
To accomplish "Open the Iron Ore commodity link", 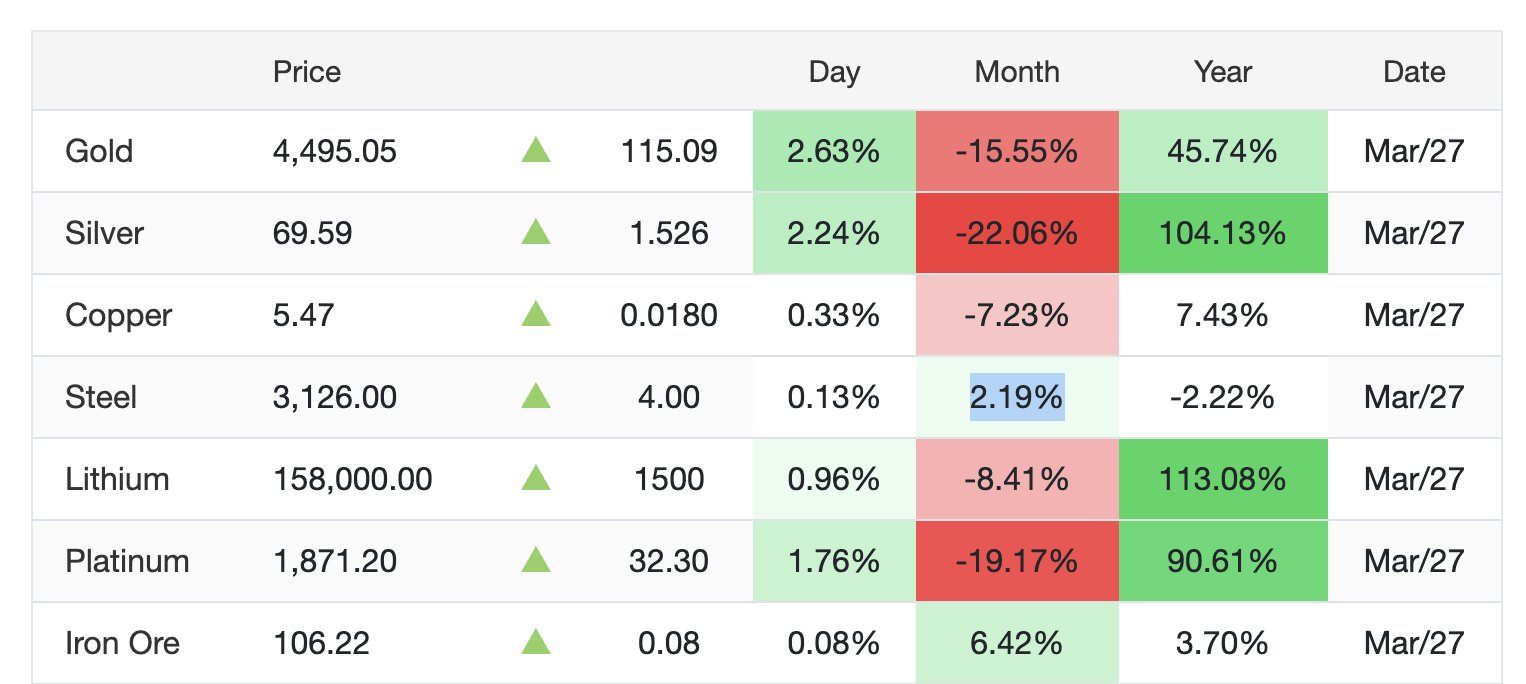I will (x=122, y=643).
